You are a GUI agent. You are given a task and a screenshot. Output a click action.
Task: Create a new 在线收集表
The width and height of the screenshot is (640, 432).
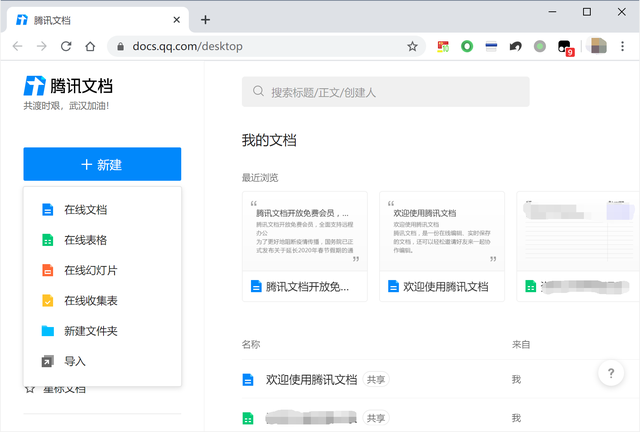[x=90, y=300]
